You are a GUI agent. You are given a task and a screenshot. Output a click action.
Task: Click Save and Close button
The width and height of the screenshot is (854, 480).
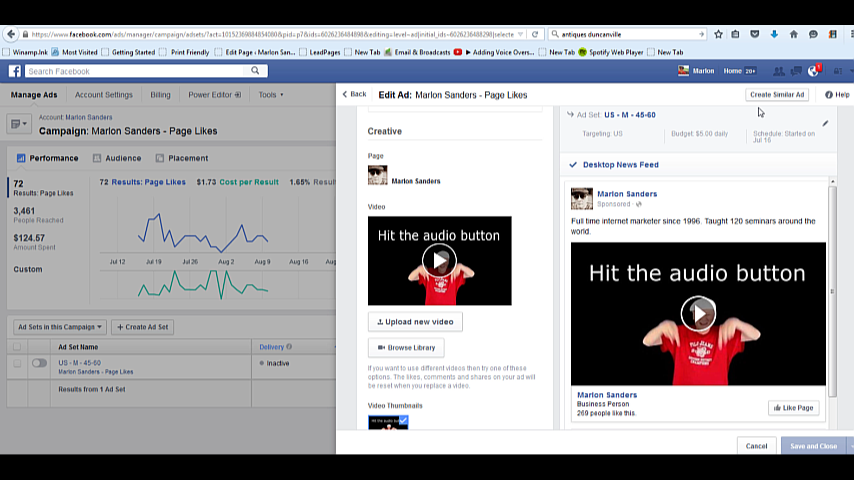(813, 446)
